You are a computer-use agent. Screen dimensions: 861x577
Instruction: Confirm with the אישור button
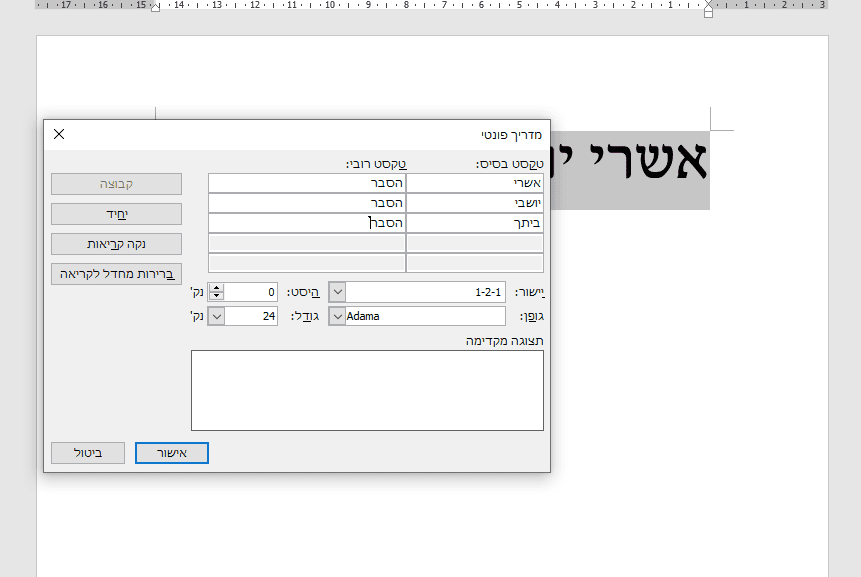[172, 453]
